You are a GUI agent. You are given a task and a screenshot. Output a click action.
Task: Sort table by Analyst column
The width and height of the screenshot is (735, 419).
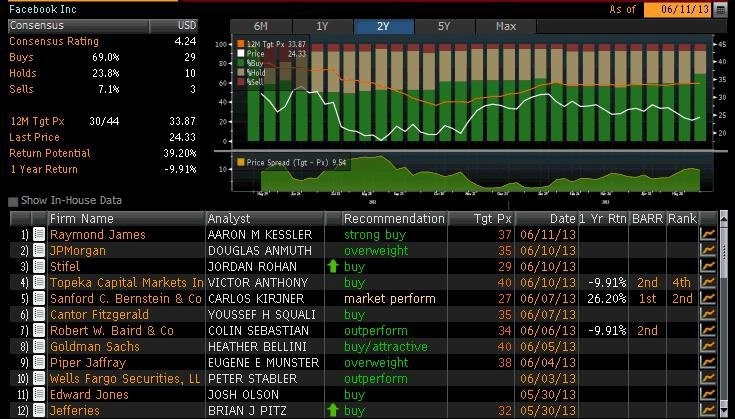(x=265, y=218)
